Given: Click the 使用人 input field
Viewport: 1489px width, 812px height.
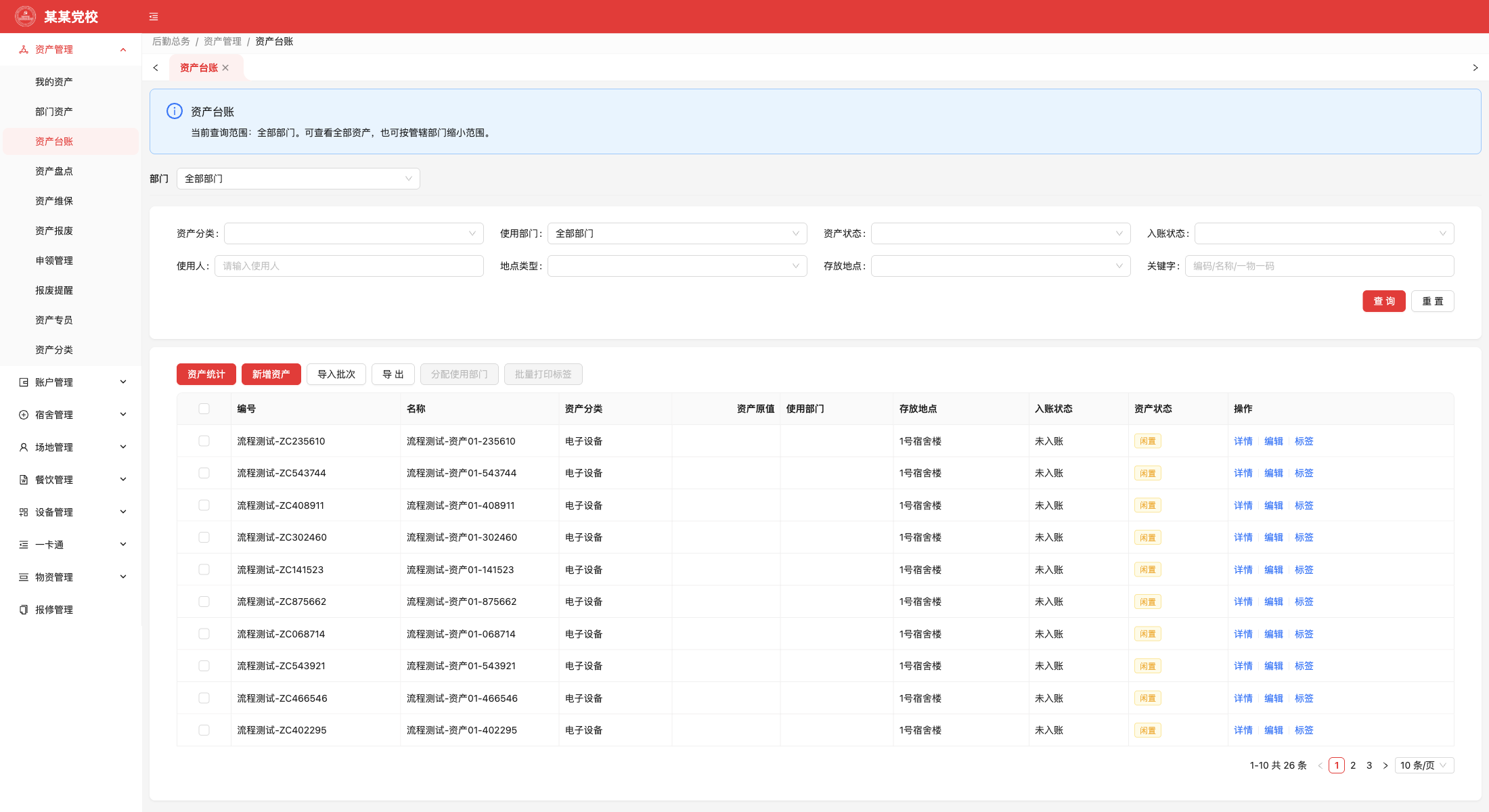Looking at the screenshot, I should click(349, 266).
